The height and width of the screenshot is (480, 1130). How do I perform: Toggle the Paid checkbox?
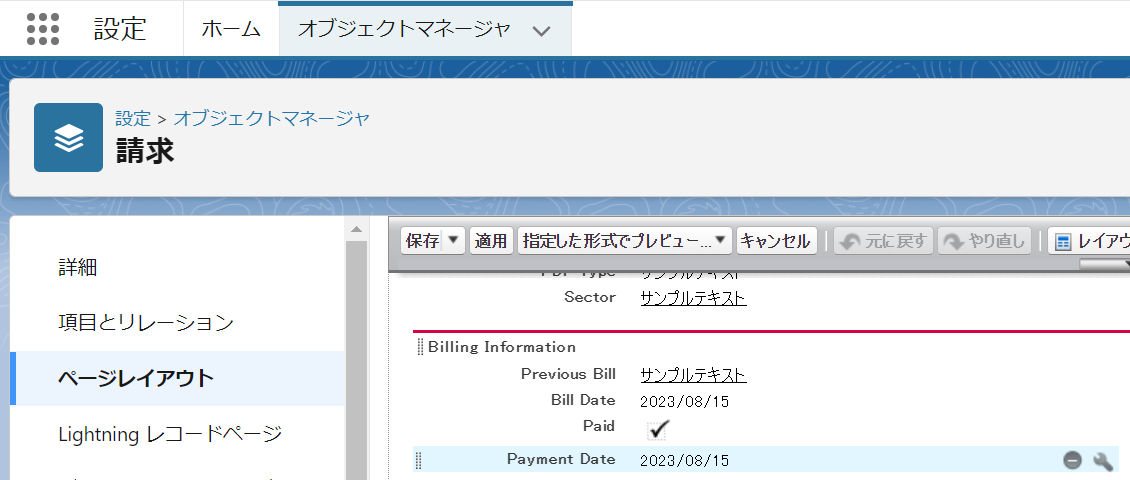coord(657,429)
